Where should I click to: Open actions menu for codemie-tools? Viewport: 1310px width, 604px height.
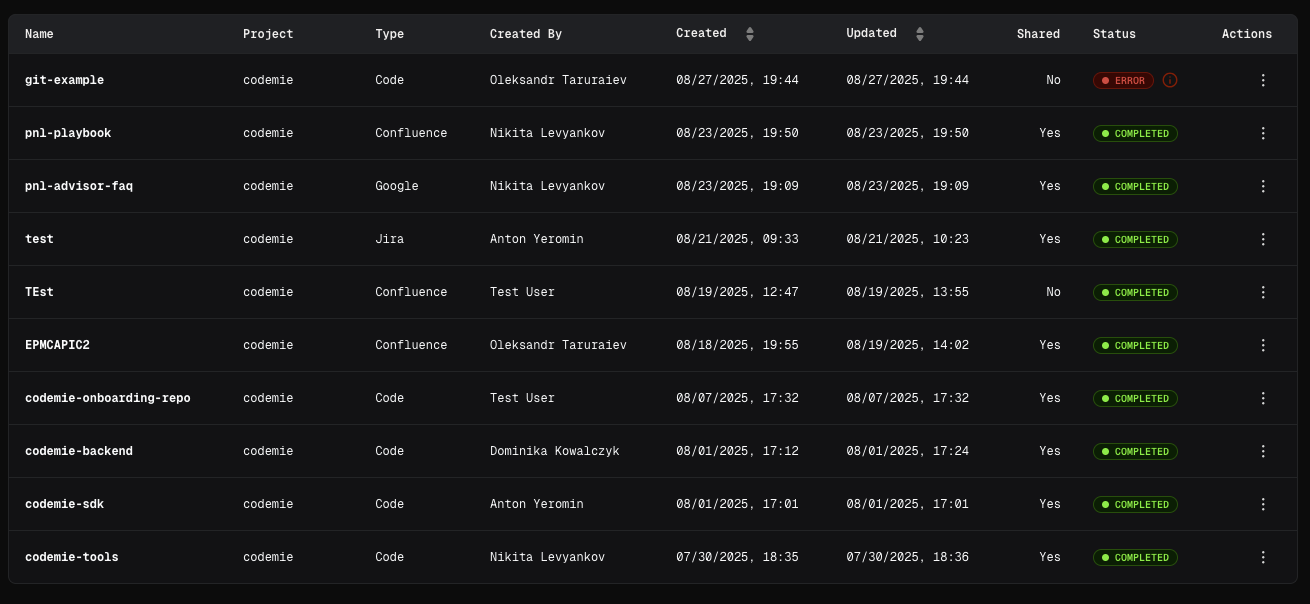[1263, 557]
